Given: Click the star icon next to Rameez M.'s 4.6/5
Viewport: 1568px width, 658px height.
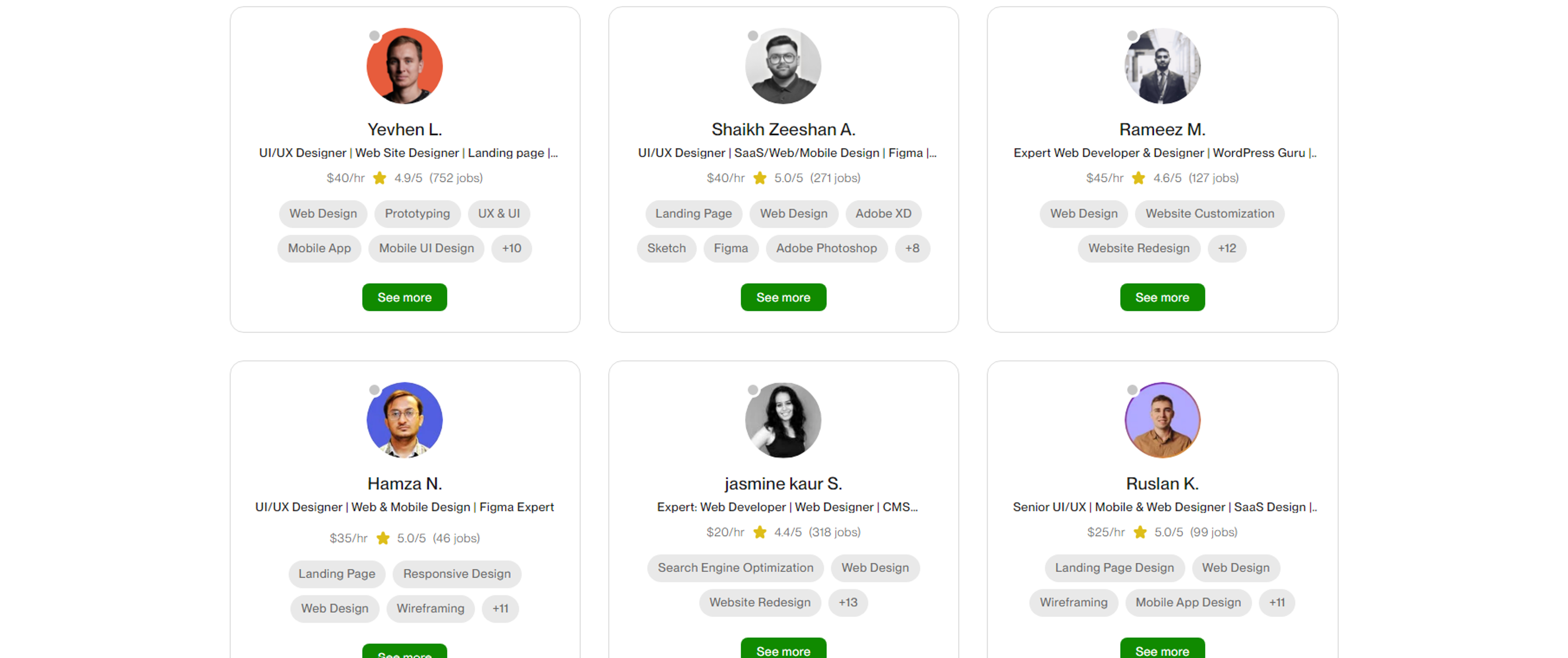Looking at the screenshot, I should 1138,178.
